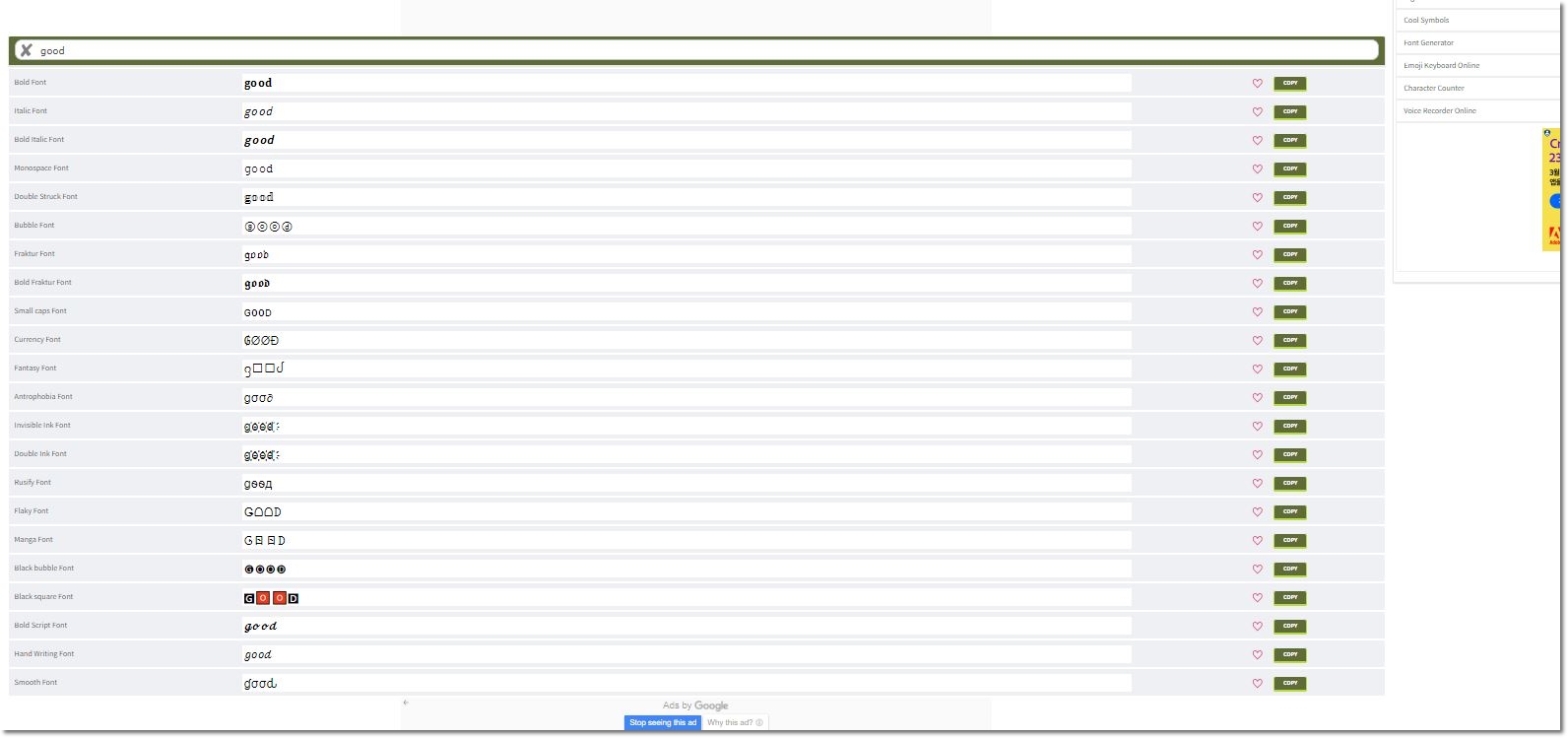This screenshot has width=1568, height=738.
Task: Click the heart for Black square Font
Action: pos(1257,598)
